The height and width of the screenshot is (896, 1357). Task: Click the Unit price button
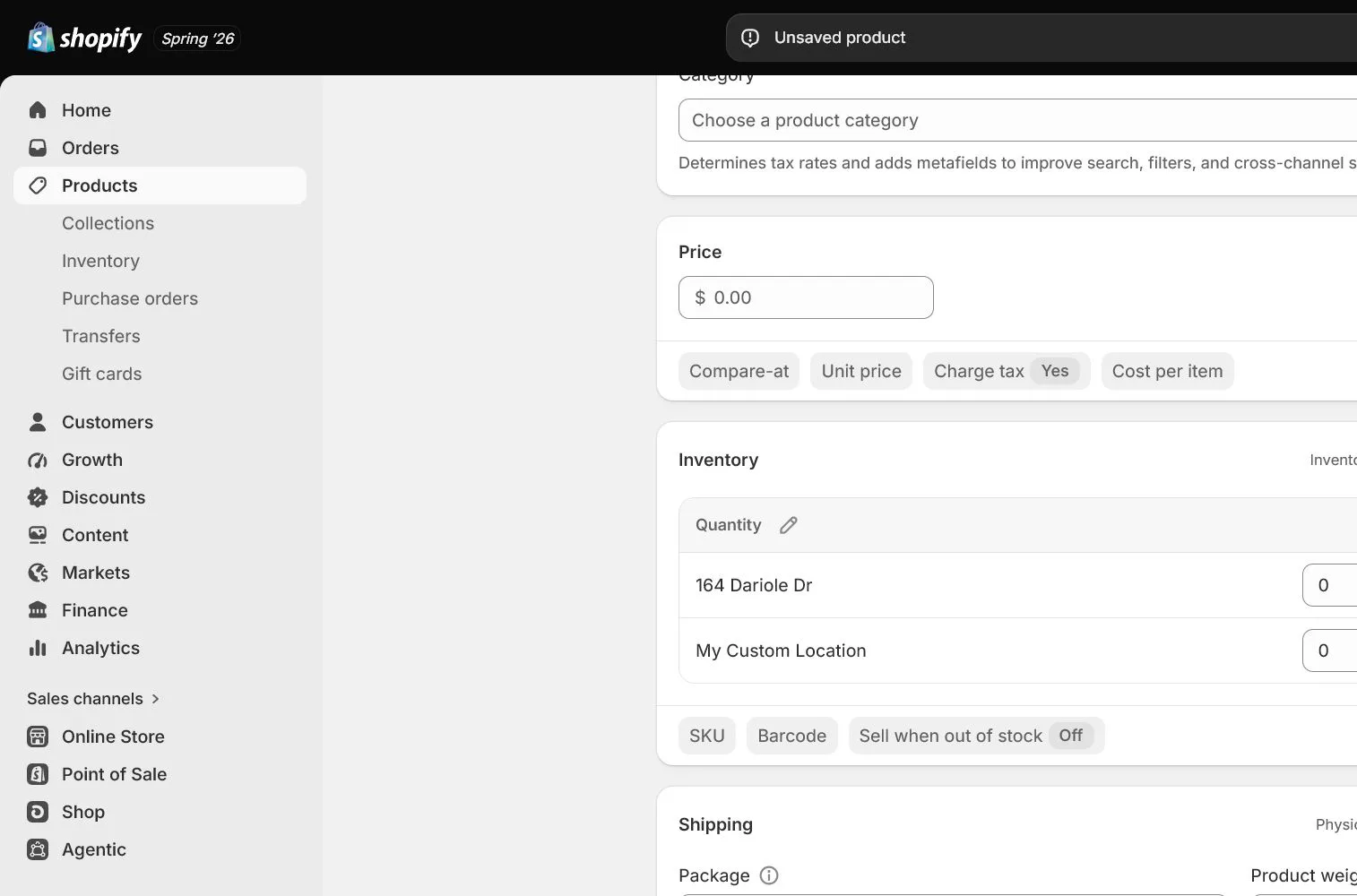click(x=861, y=371)
